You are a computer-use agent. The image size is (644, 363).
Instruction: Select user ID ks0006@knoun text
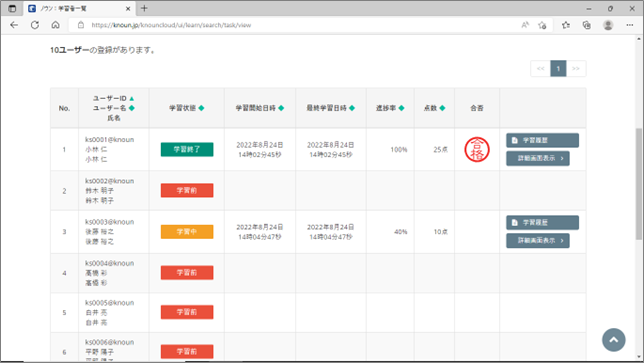(110, 342)
